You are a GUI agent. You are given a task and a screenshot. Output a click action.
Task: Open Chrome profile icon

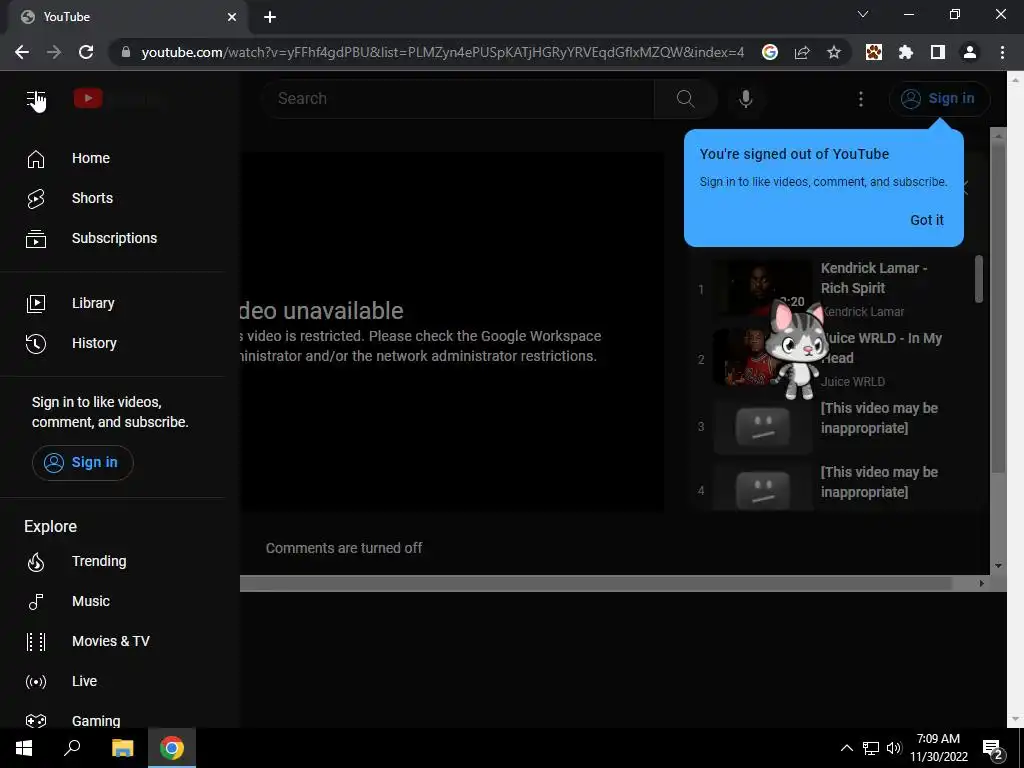click(x=970, y=52)
